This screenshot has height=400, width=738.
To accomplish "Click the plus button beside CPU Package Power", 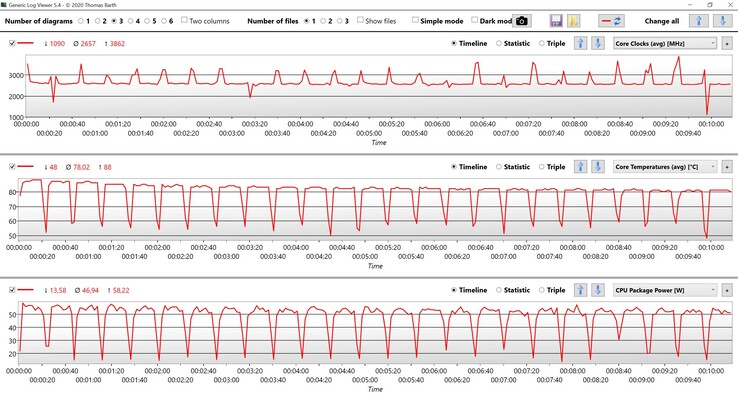I will click(727, 290).
